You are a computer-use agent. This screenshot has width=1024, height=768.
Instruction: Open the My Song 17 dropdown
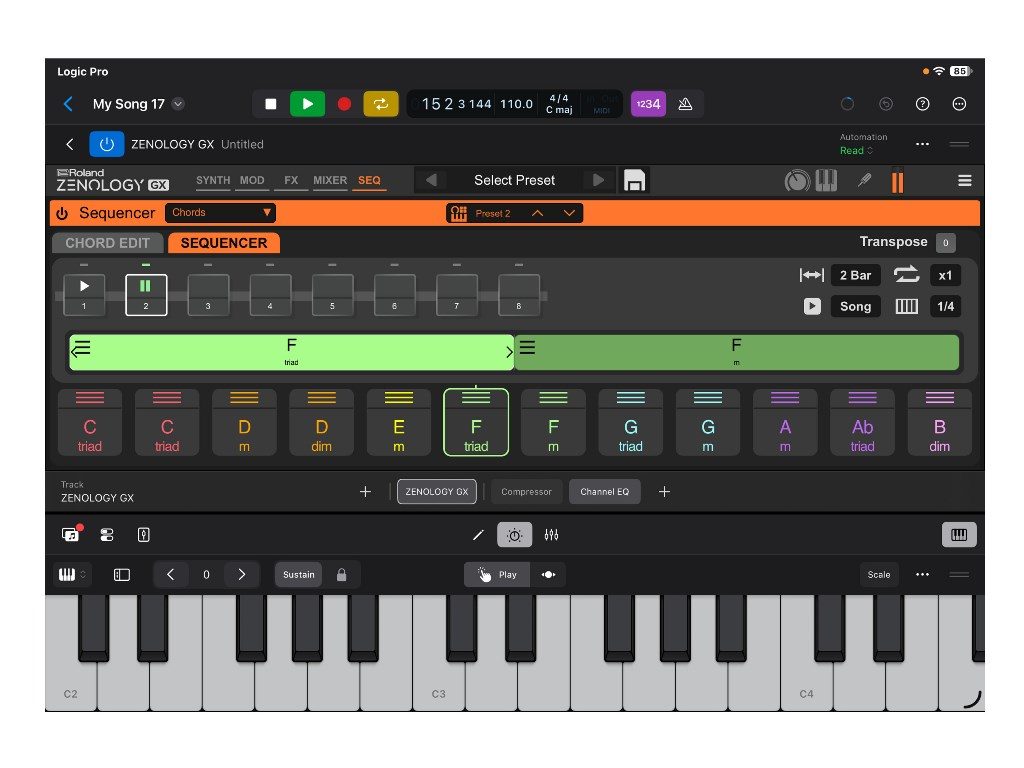178,104
